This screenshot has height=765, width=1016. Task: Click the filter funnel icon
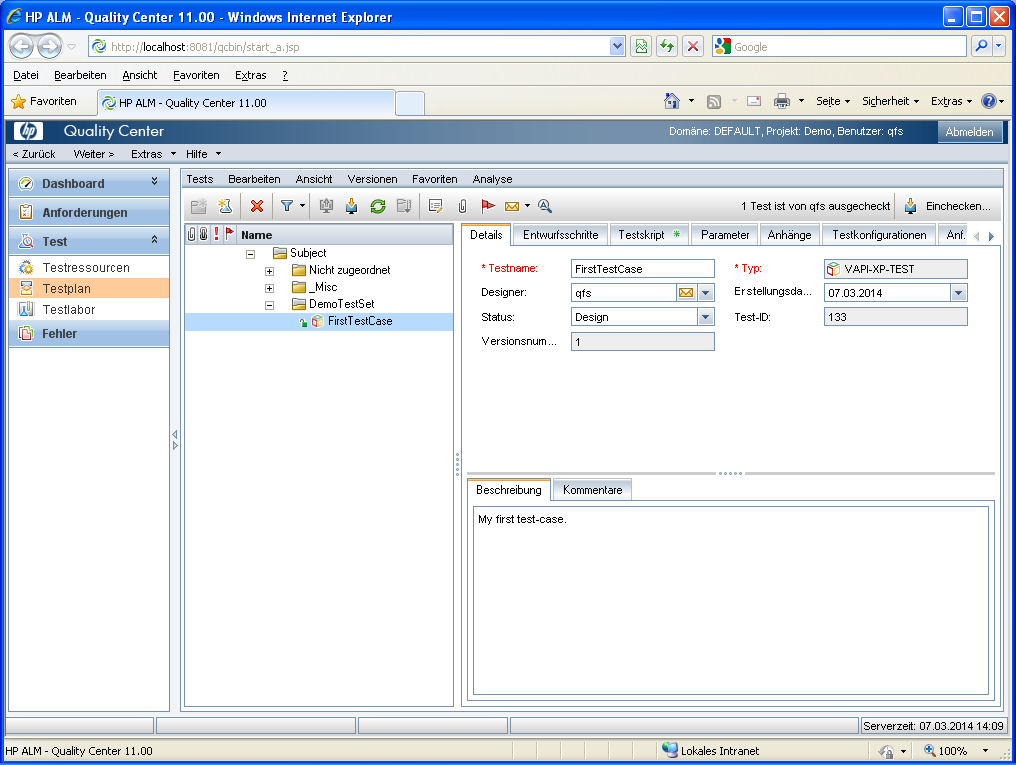coord(286,206)
